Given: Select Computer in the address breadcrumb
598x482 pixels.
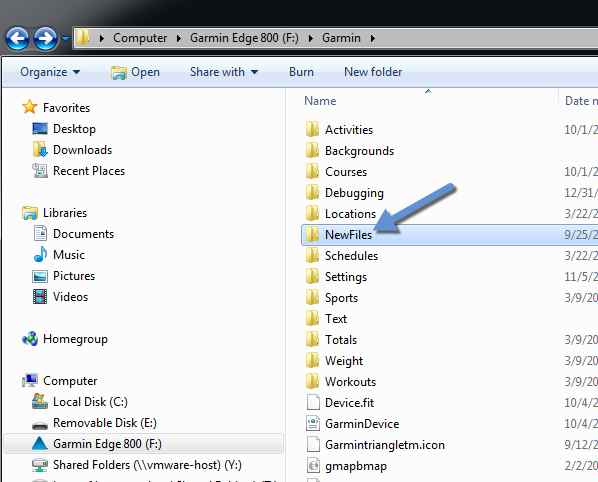Looking at the screenshot, I should (140, 38).
